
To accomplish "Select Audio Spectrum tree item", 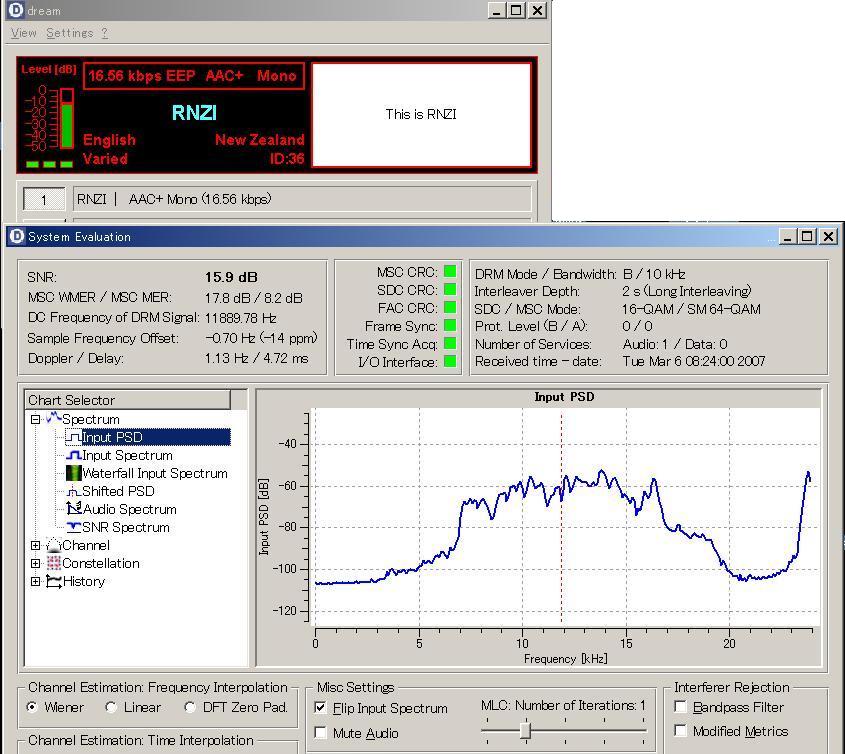I will [129, 509].
